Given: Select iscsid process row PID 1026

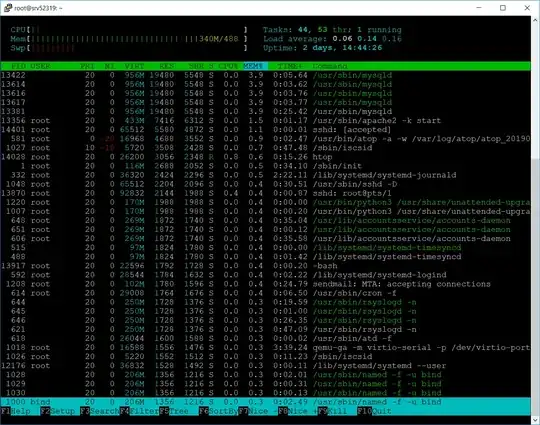Looking at the screenshot, I should [265, 356].
